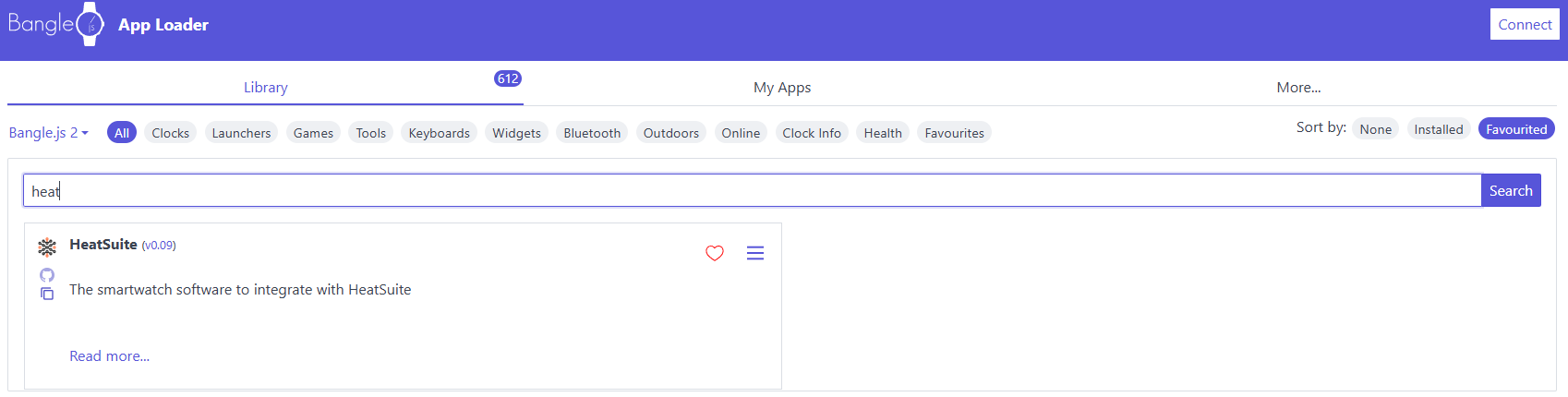
Task: Connect to a Bangle.js device
Action: coord(1525,25)
